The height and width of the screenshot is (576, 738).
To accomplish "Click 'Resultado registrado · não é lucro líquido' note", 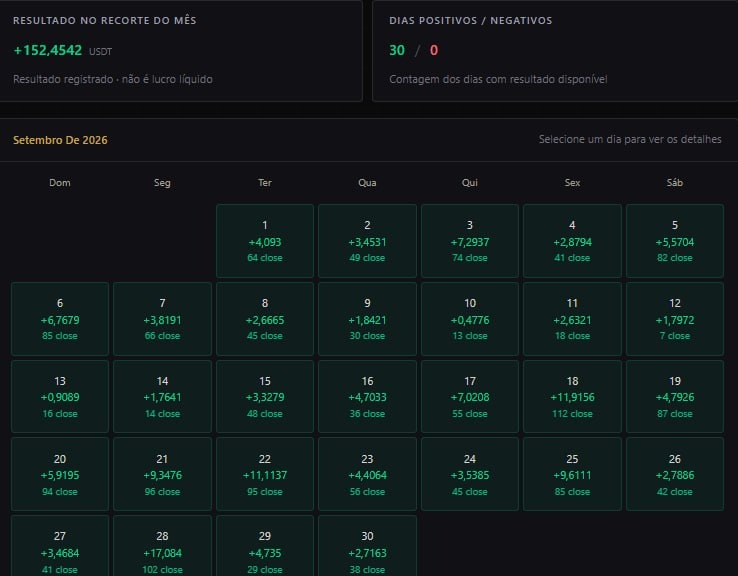I will 113,79.
